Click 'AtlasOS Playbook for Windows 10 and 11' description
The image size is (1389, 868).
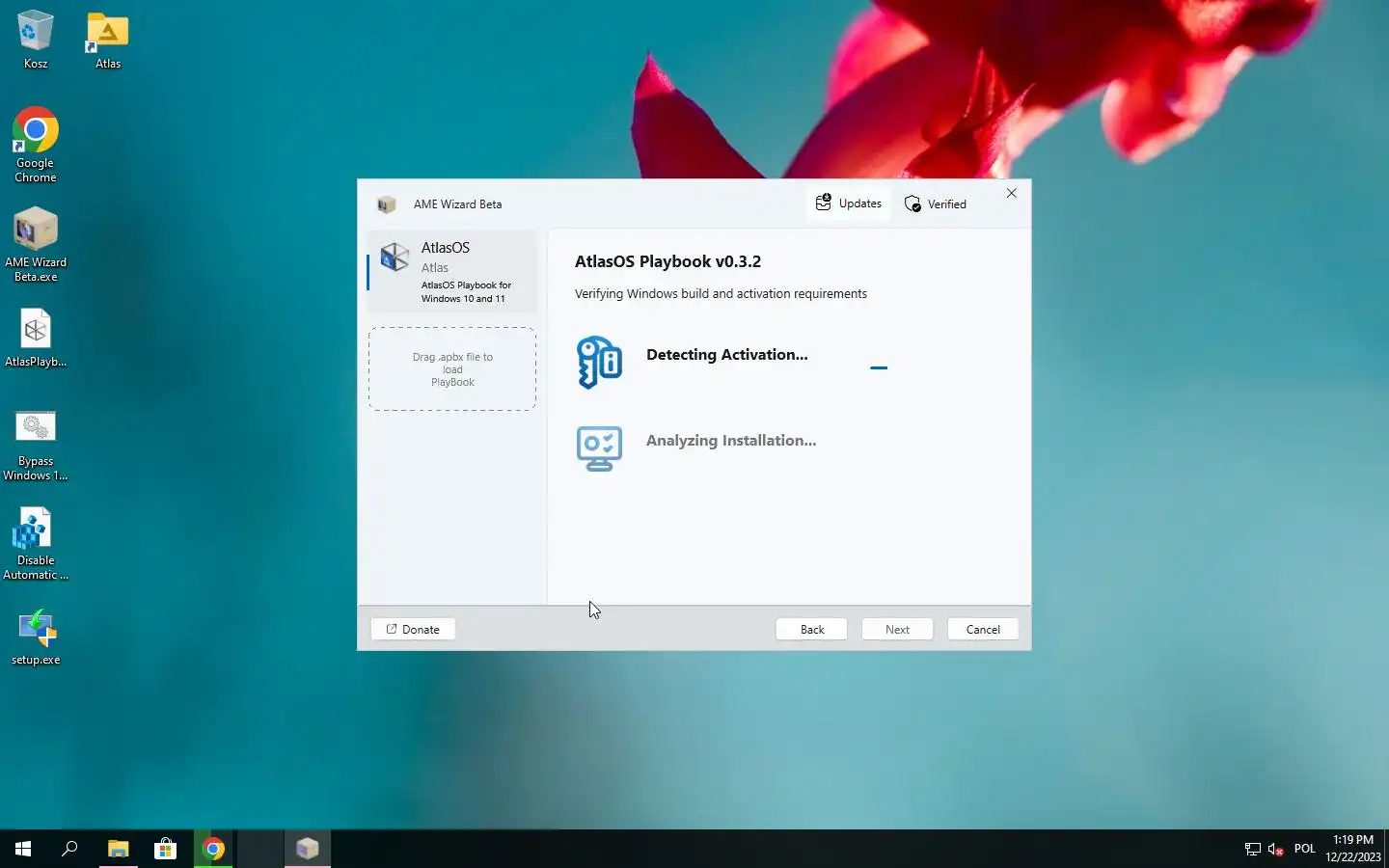click(466, 292)
